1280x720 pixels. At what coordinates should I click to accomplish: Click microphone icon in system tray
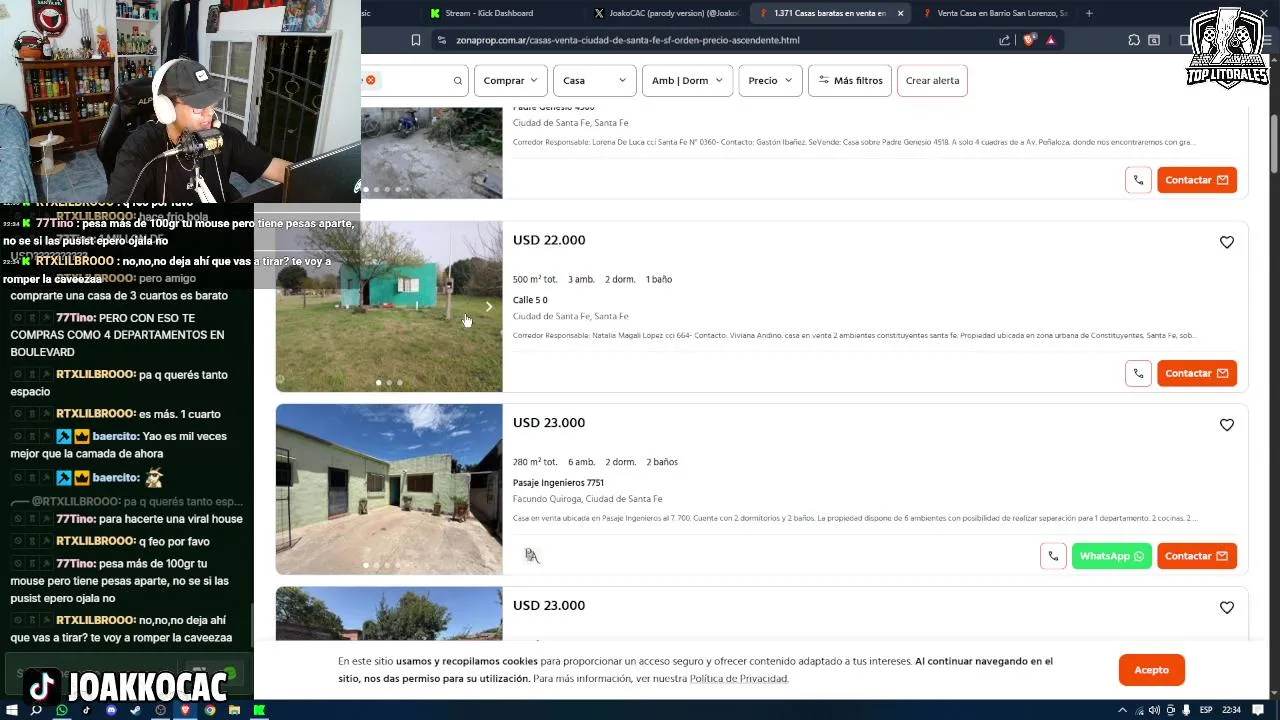1184,710
